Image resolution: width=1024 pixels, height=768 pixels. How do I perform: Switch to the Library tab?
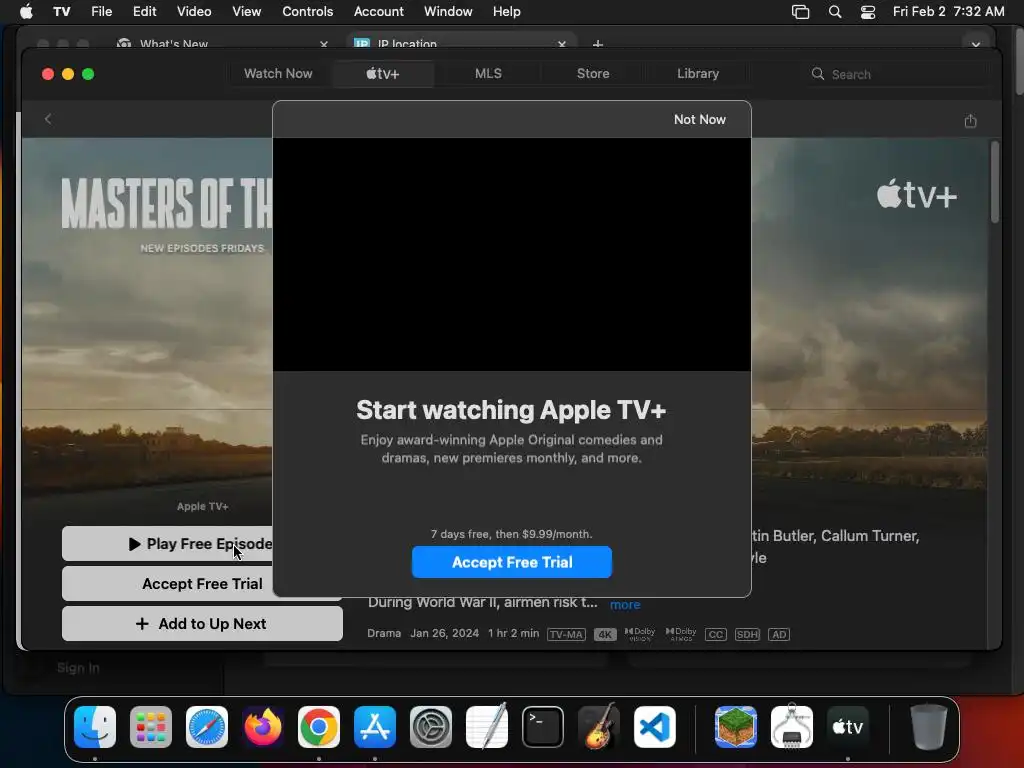(697, 74)
